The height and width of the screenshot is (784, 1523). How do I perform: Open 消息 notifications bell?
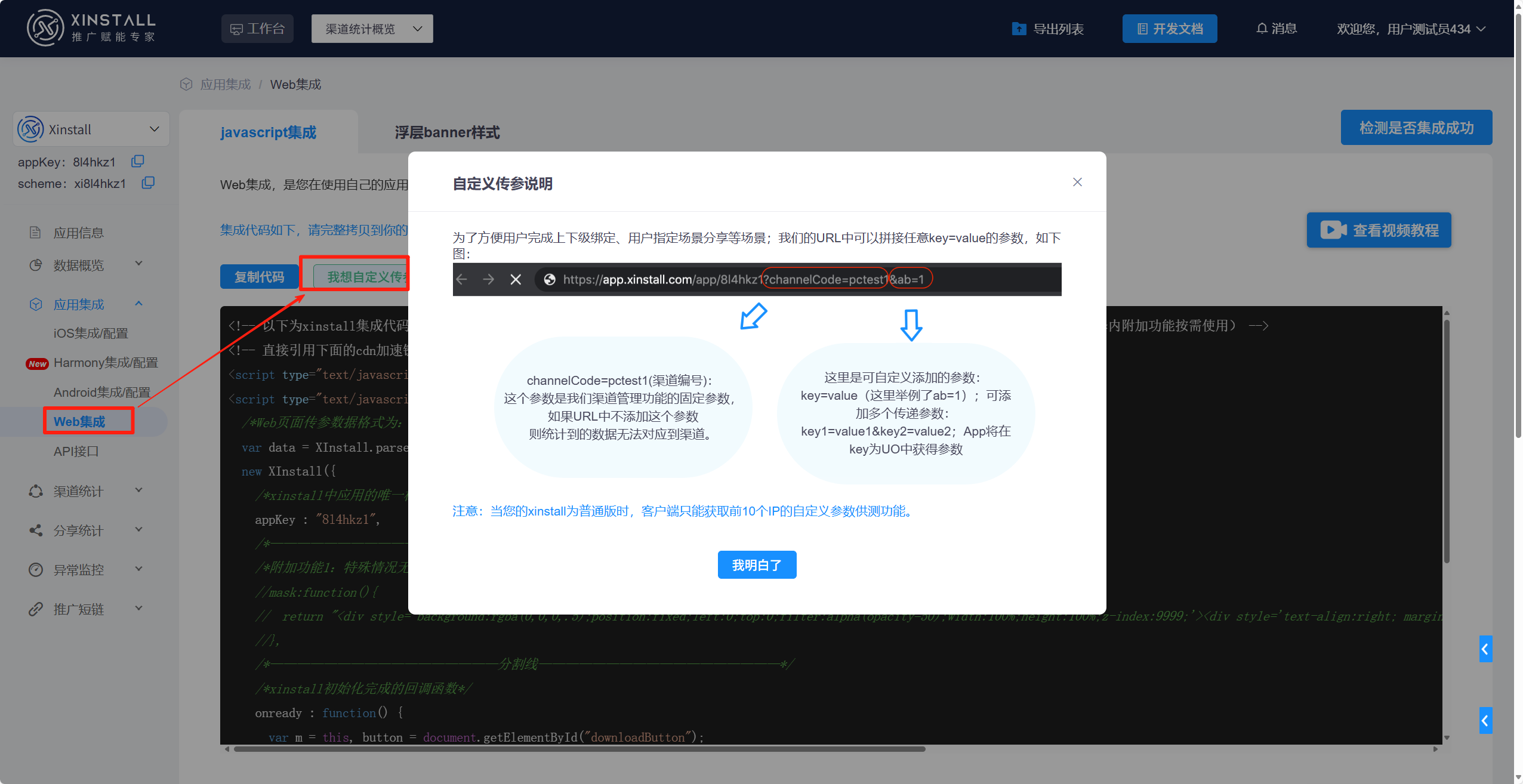(1276, 29)
